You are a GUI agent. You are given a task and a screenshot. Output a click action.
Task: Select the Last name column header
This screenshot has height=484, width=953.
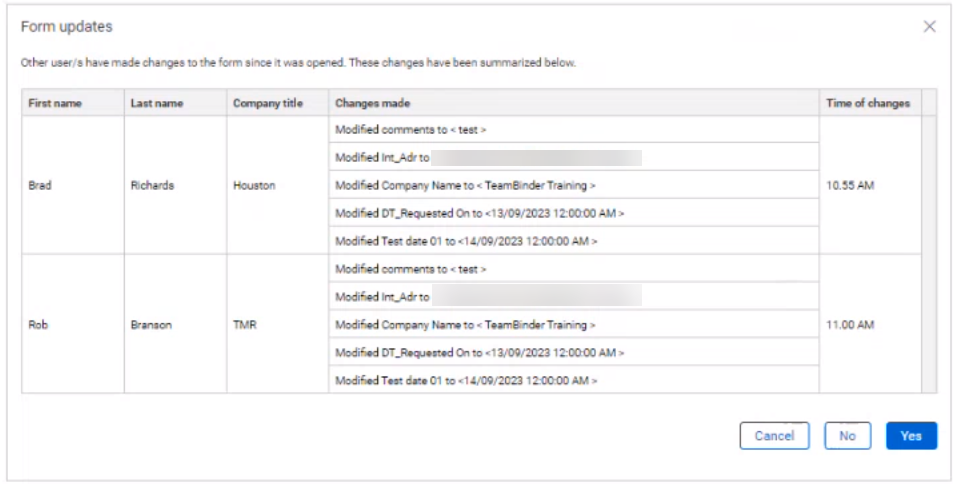click(176, 103)
